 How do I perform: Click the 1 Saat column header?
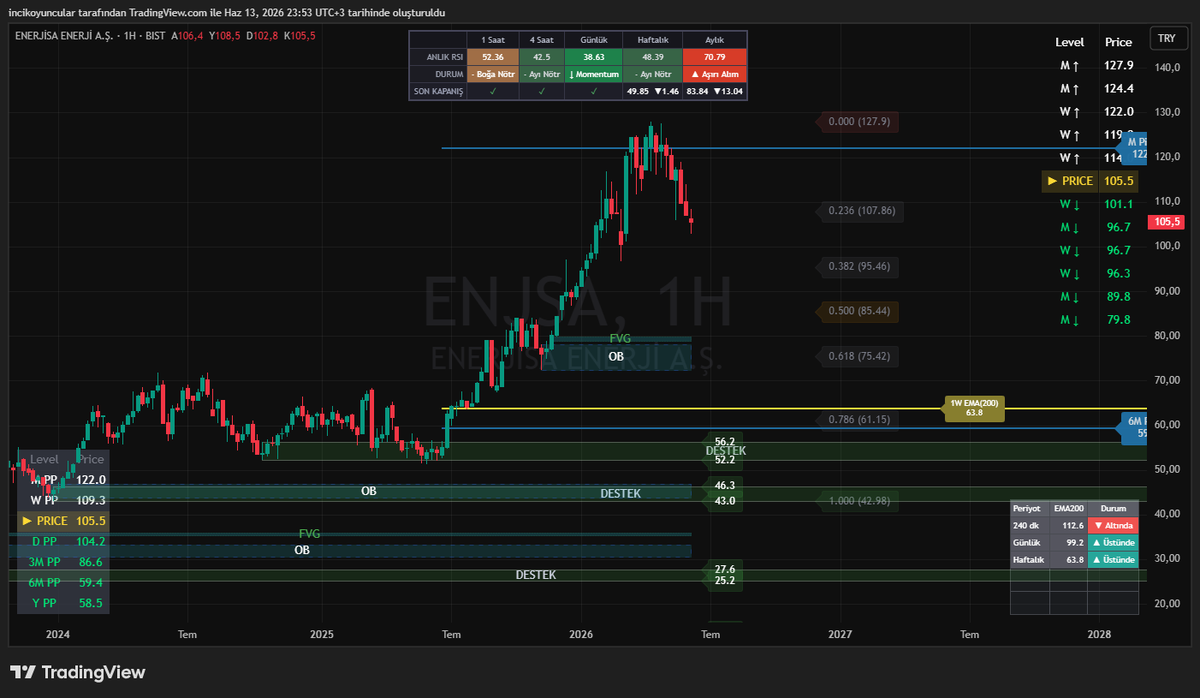click(492, 39)
